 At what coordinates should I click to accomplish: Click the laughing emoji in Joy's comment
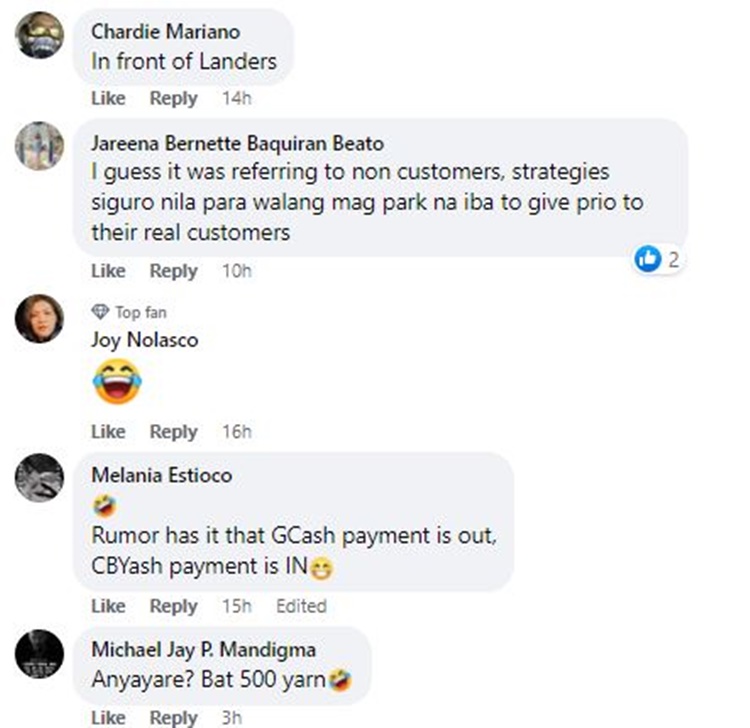click(117, 381)
